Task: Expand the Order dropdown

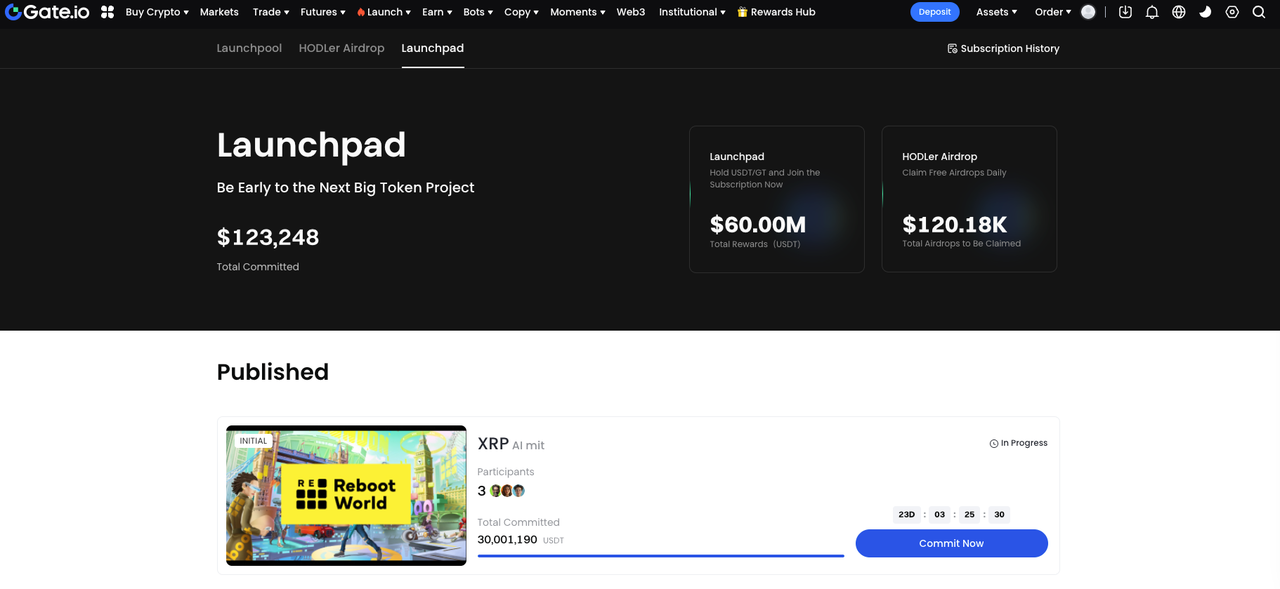Action: coord(1052,12)
